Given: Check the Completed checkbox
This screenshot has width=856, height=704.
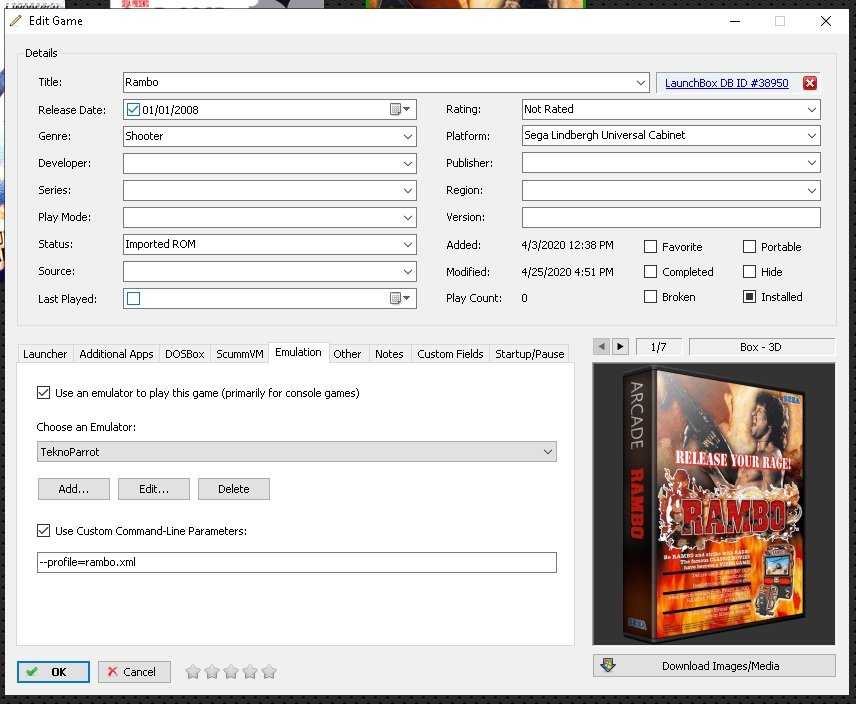Looking at the screenshot, I should click(650, 272).
